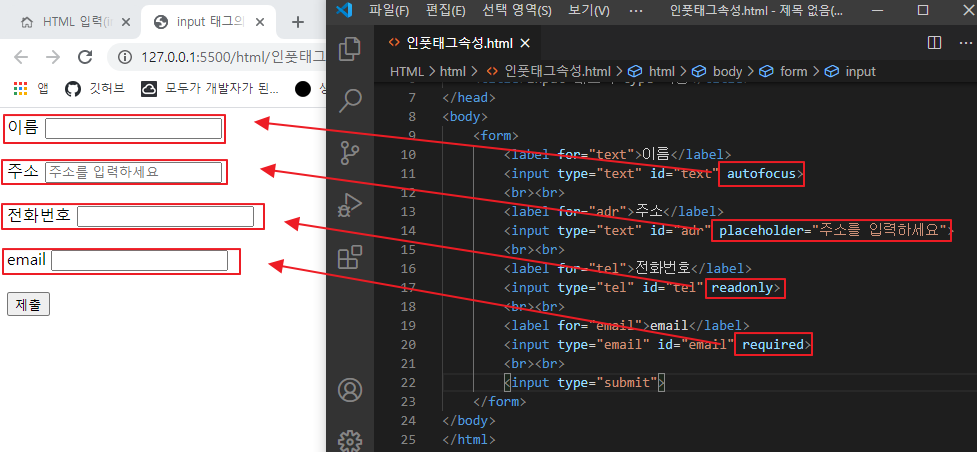Image resolution: width=977 pixels, height=452 pixels.
Task: Open the 모두가 개발자가 된... bookmark
Action: [210, 89]
